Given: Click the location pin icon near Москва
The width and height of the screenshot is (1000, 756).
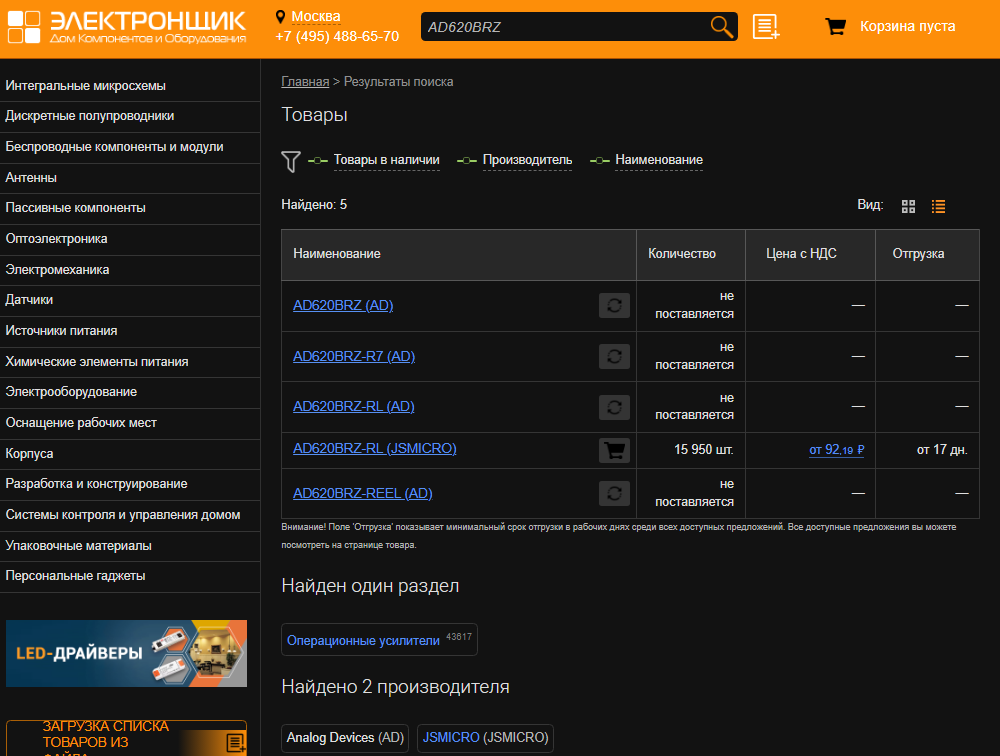Looking at the screenshot, I should point(280,17).
